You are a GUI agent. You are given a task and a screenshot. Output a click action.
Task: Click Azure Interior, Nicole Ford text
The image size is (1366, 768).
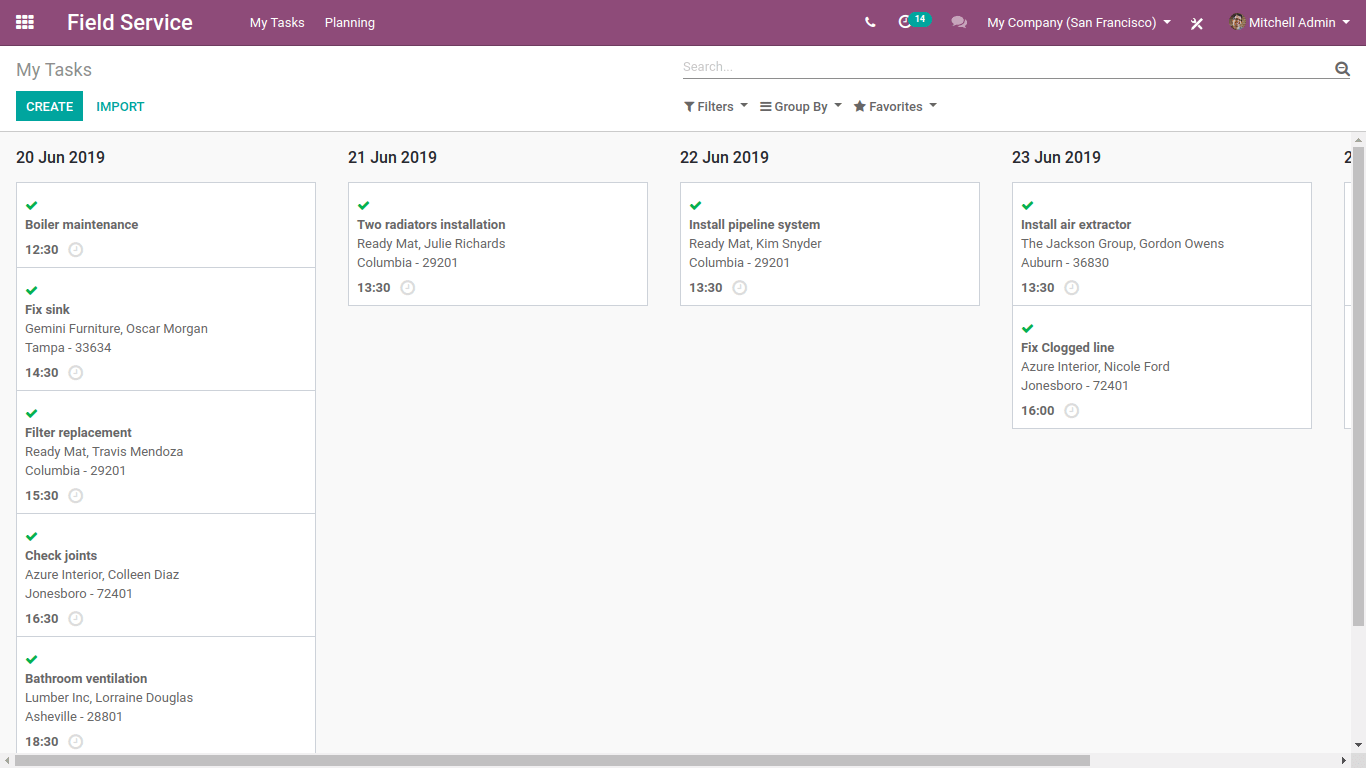[1095, 367]
